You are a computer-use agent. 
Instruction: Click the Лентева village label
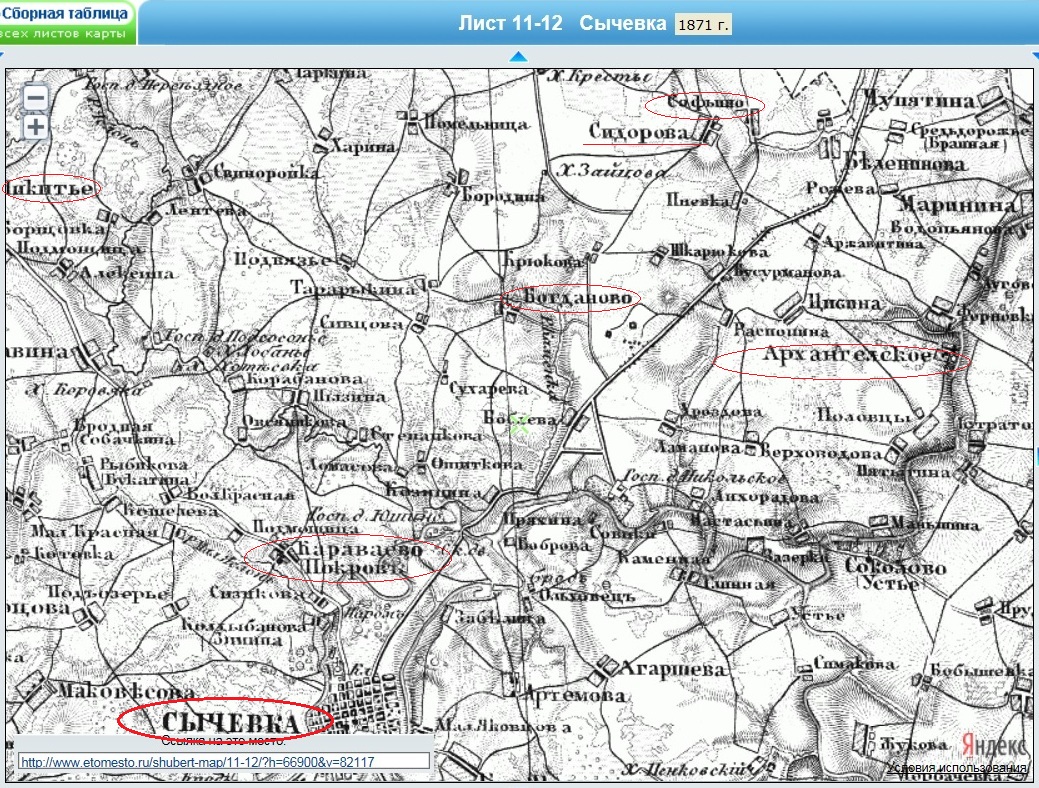click(205, 209)
